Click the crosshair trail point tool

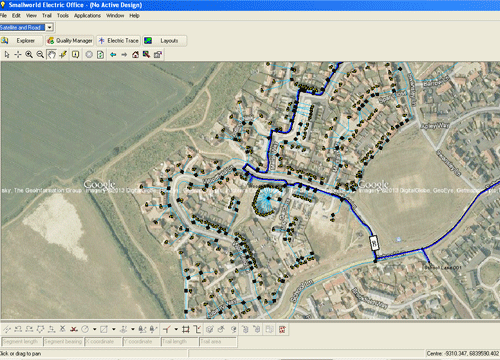18,55
